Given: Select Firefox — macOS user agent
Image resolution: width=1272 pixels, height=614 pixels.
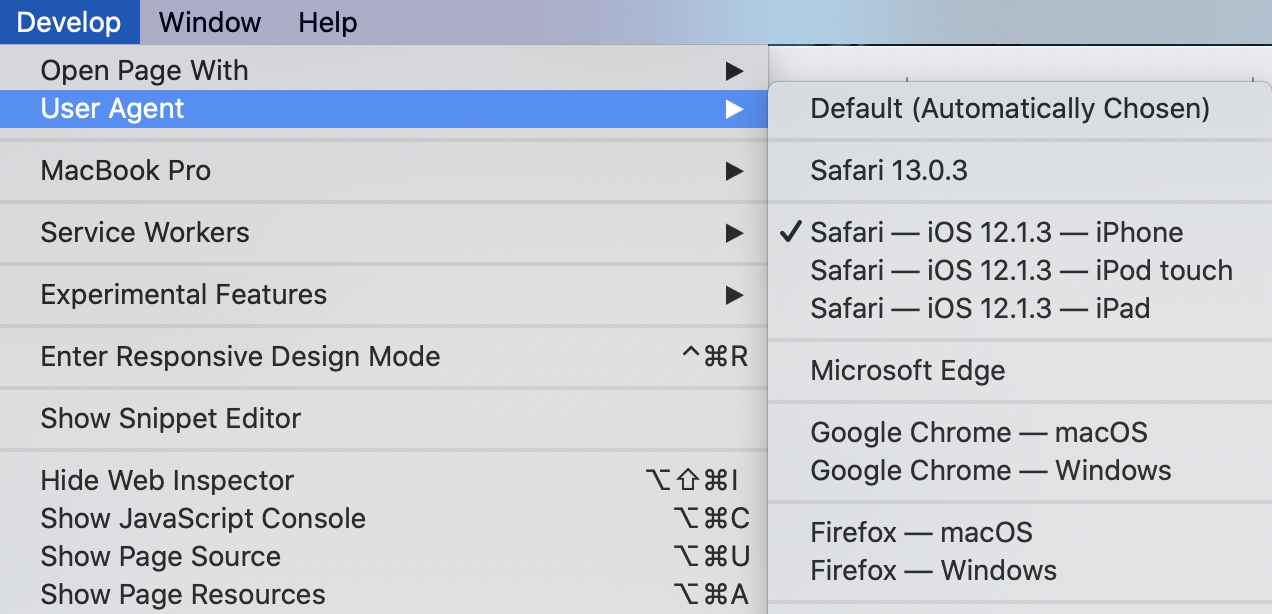Looking at the screenshot, I should pyautogui.click(x=1020, y=533).
